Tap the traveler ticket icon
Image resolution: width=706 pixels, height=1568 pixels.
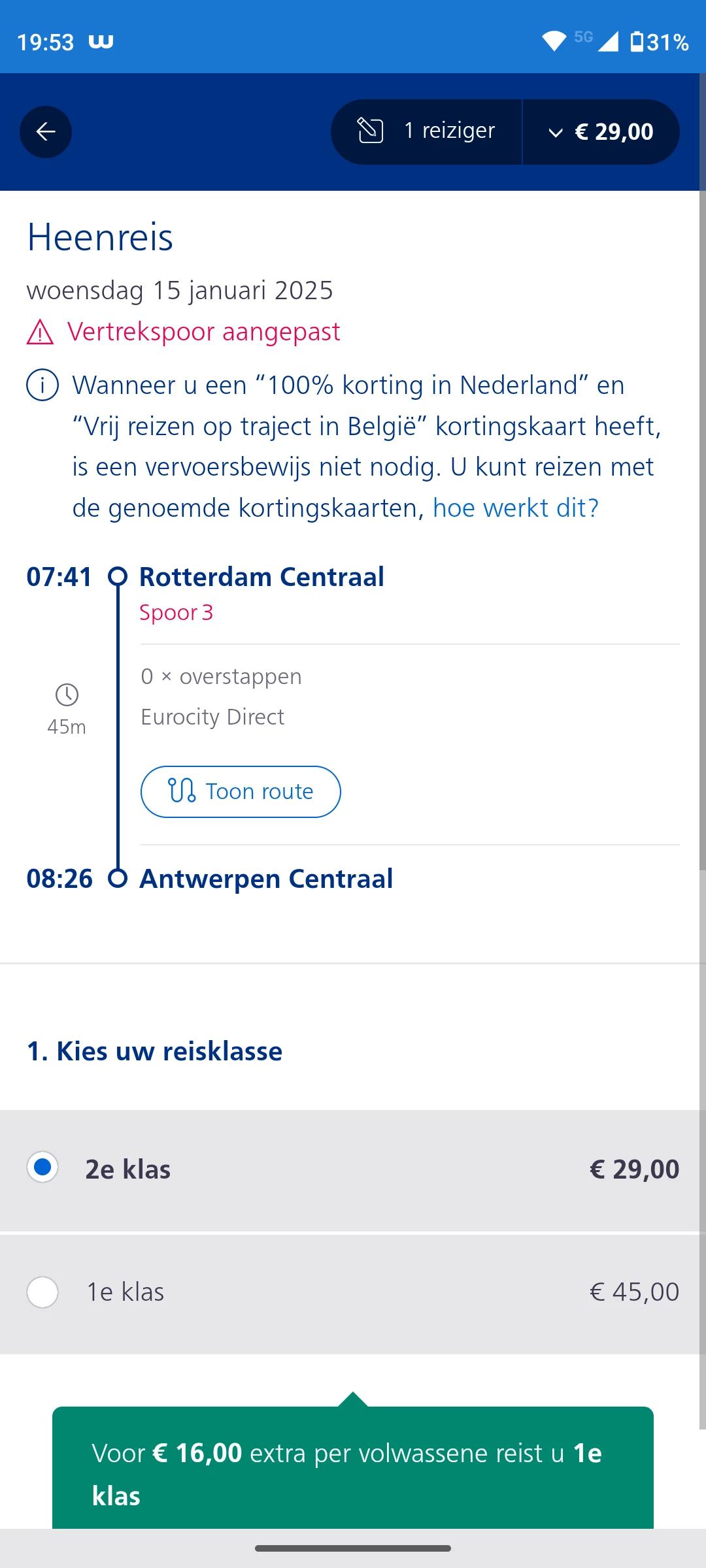coord(371,131)
